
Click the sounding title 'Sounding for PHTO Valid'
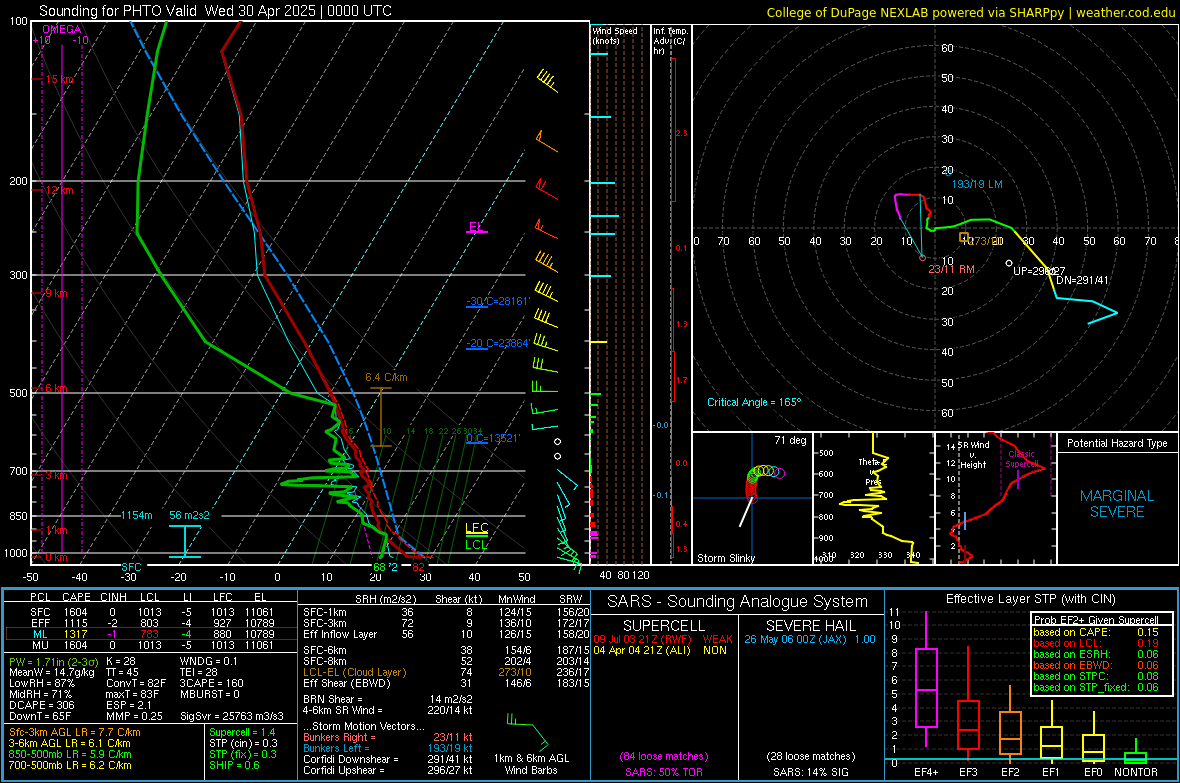[118, 11]
